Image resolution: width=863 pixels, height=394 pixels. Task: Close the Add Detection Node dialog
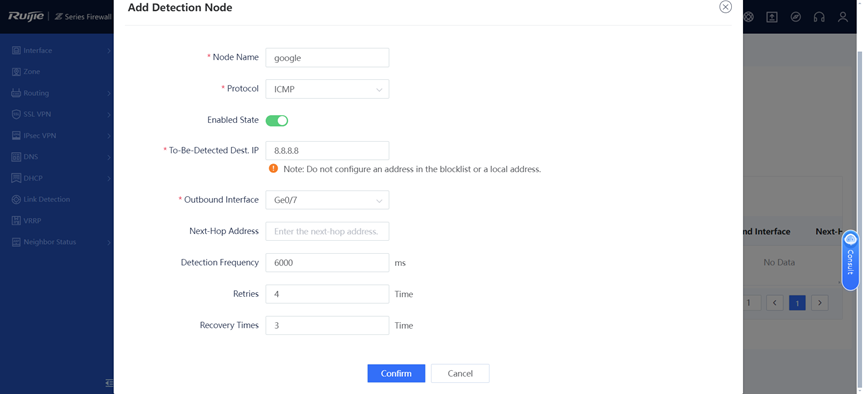(x=725, y=7)
